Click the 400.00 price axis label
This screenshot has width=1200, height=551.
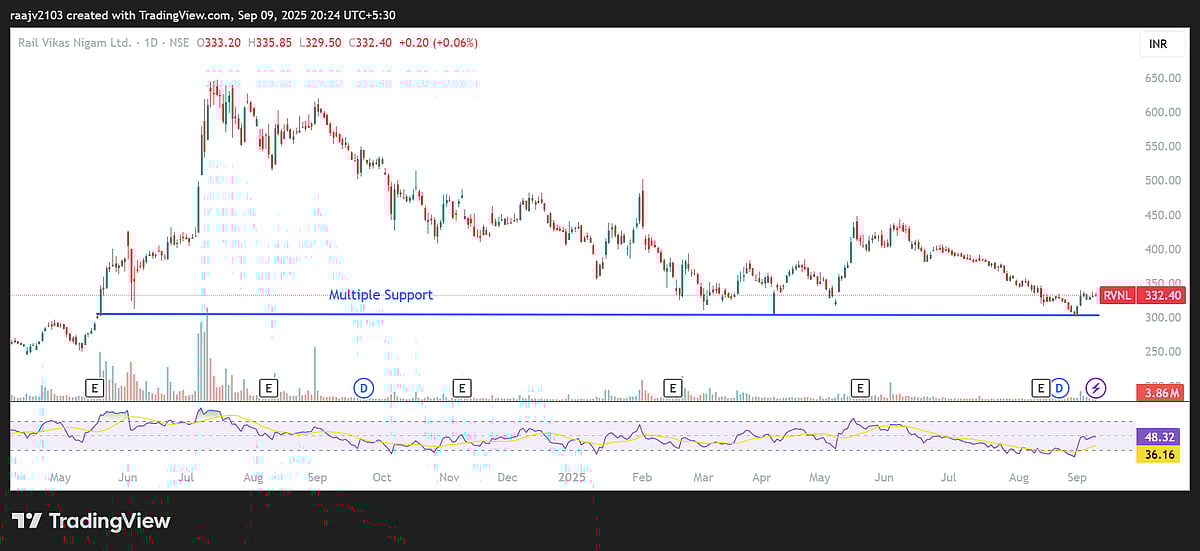1161,249
